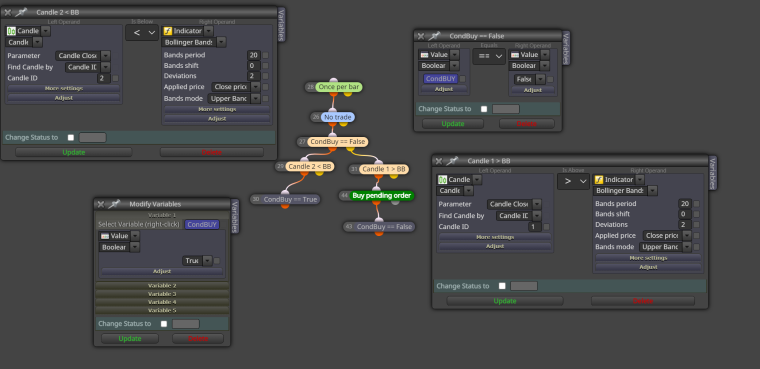Click Update in CondBuy == False panel

(x=453, y=124)
